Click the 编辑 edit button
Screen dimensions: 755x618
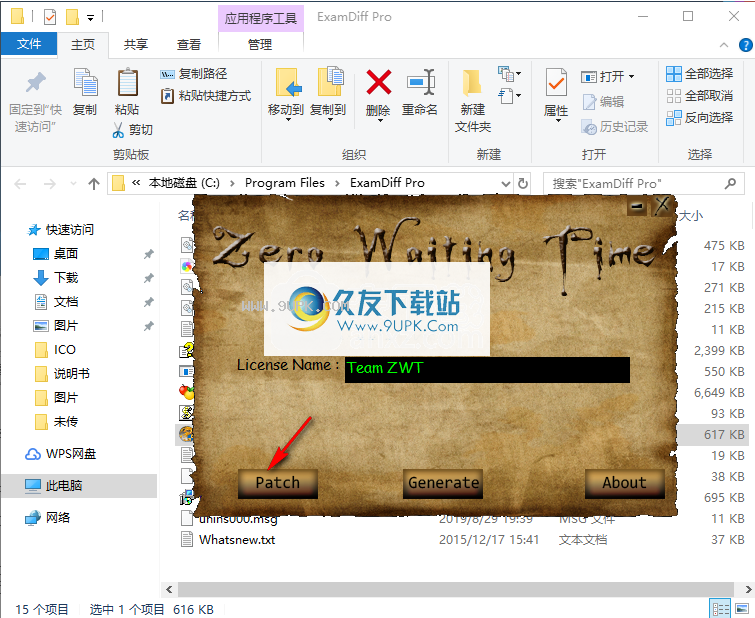pos(603,102)
